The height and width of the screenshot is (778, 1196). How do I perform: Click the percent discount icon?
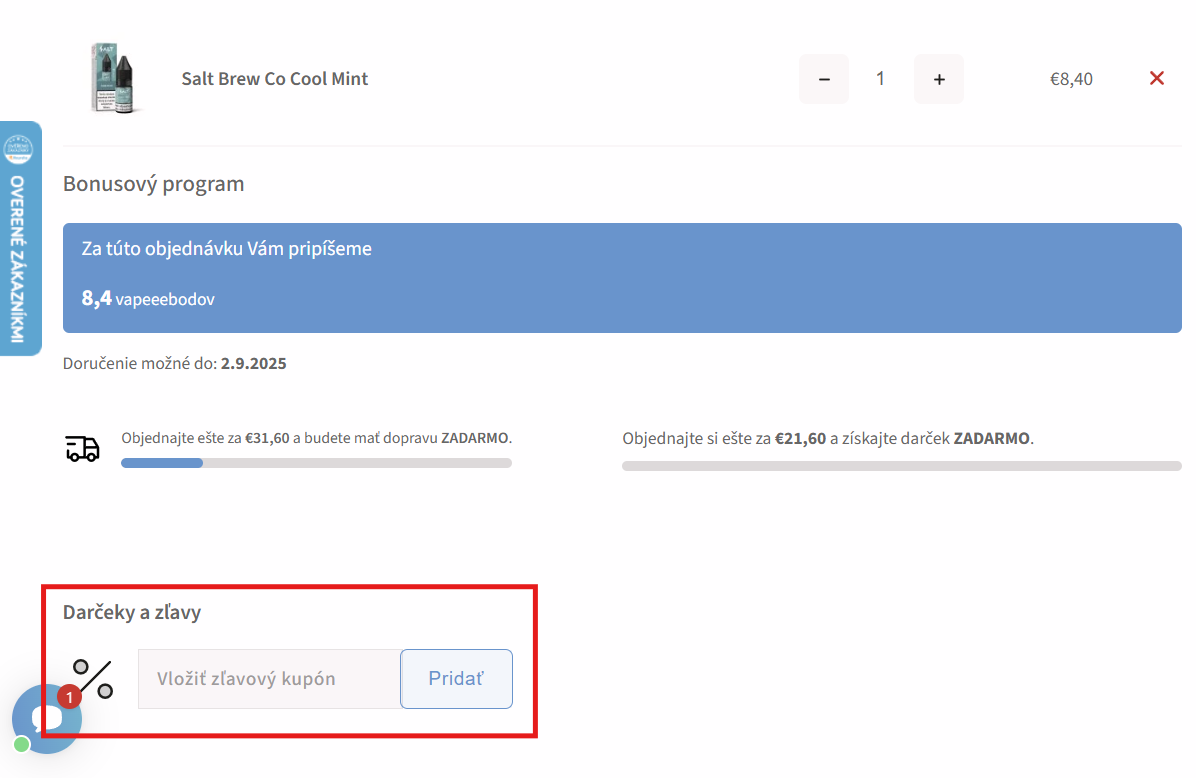click(x=93, y=678)
